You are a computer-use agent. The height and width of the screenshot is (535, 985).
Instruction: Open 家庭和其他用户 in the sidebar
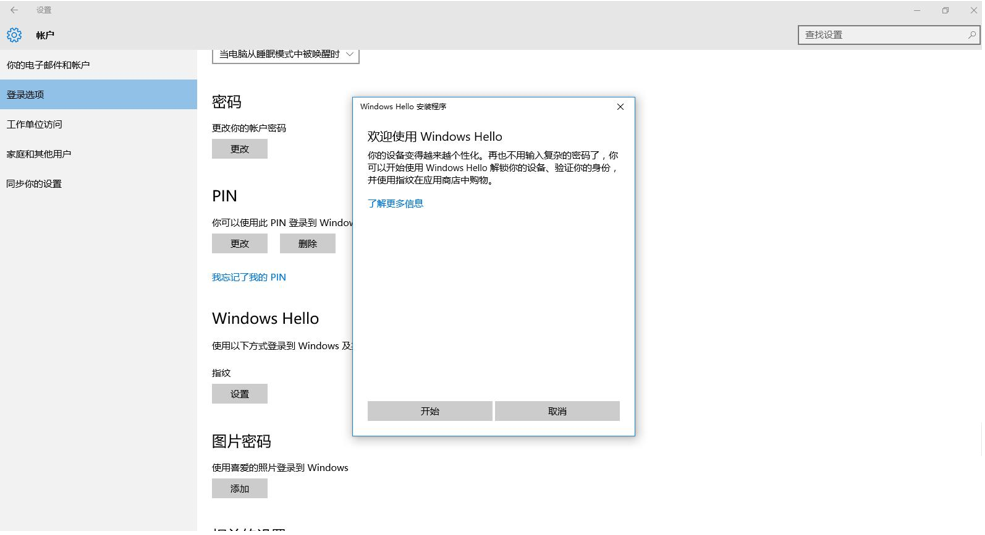[39, 154]
